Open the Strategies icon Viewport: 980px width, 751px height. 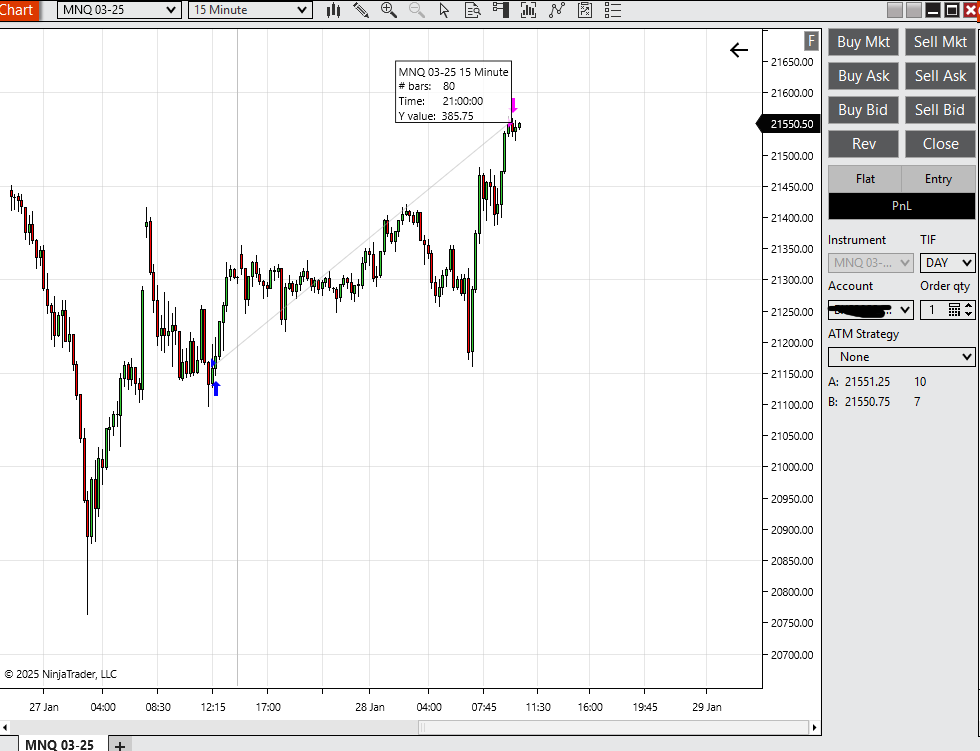(x=585, y=10)
